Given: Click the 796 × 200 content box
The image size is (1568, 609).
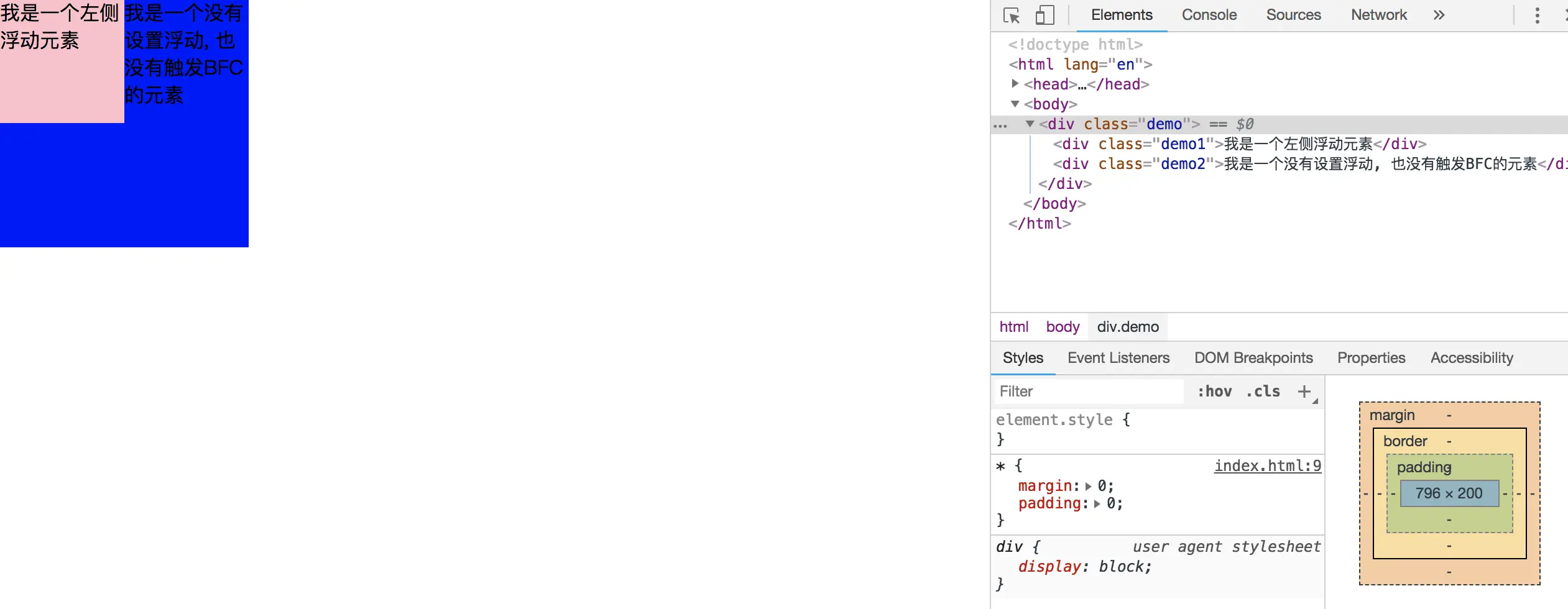Looking at the screenshot, I should tap(1449, 493).
